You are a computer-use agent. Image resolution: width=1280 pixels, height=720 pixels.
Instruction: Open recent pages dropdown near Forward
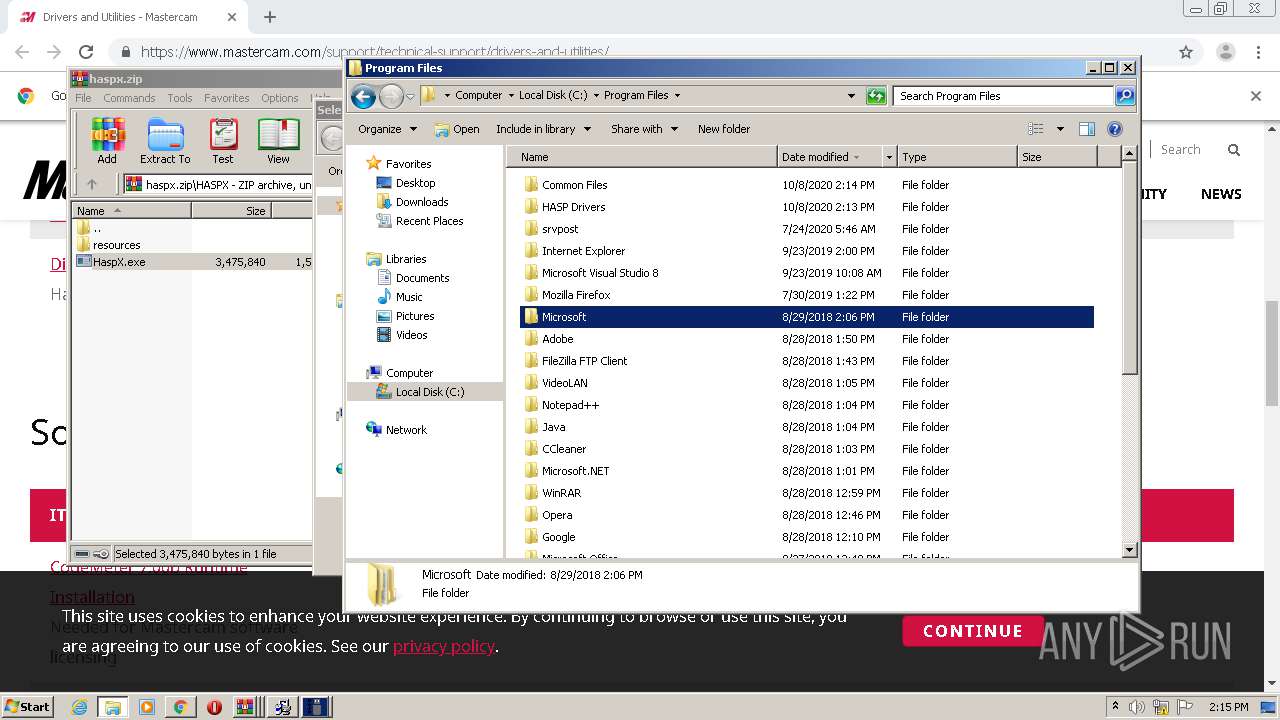410,97
